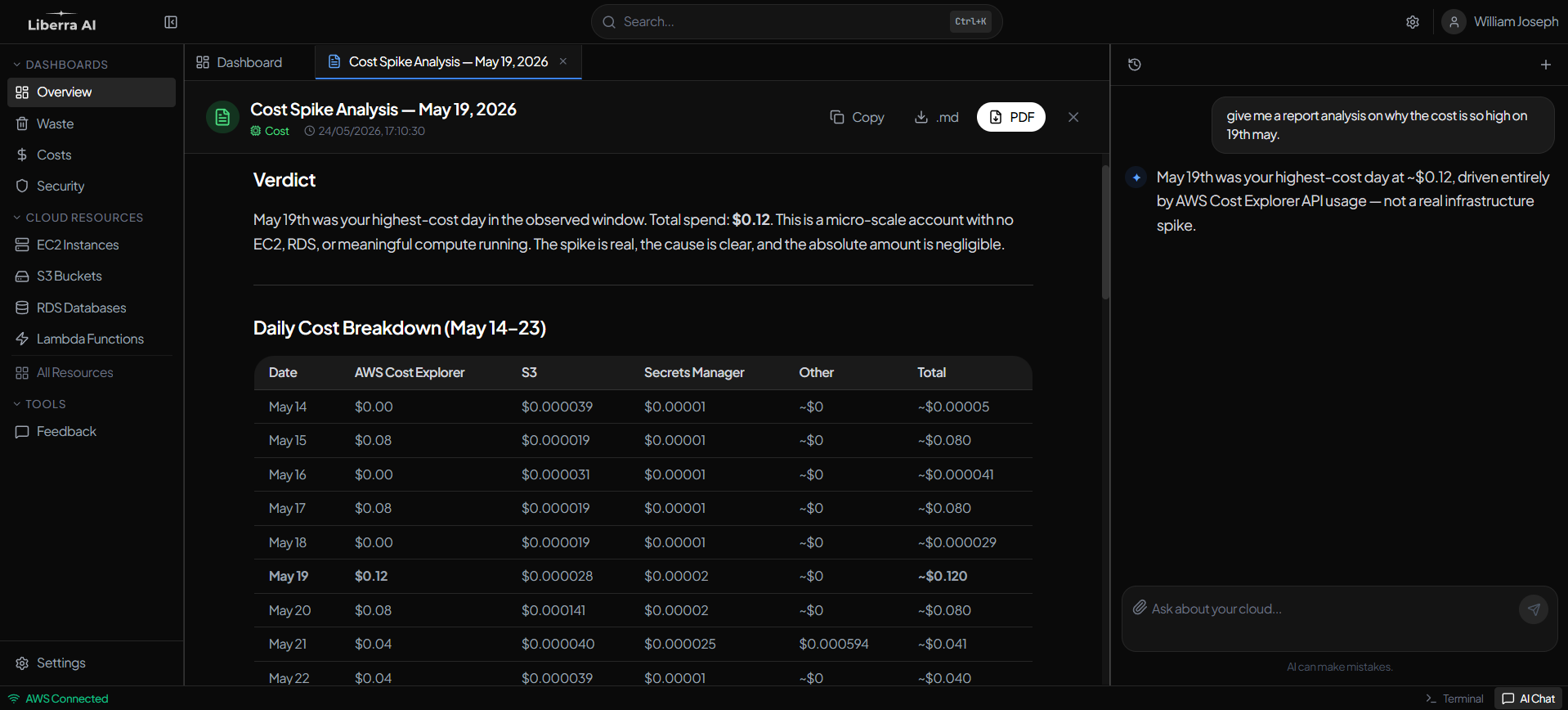View EC2 Instances
The height and width of the screenshot is (710, 1568).
(x=92, y=245)
